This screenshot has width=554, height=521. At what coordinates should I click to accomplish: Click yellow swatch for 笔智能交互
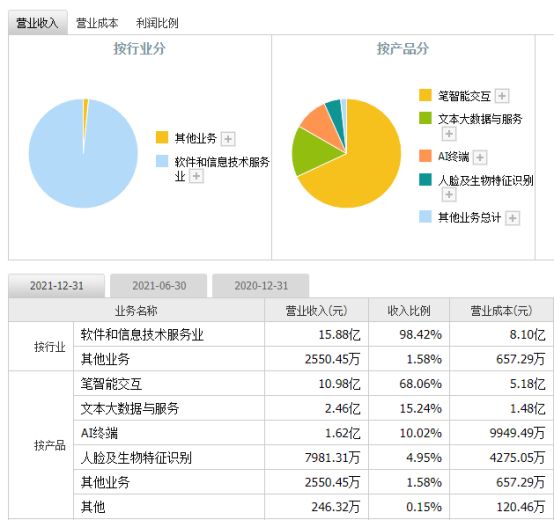click(x=425, y=95)
